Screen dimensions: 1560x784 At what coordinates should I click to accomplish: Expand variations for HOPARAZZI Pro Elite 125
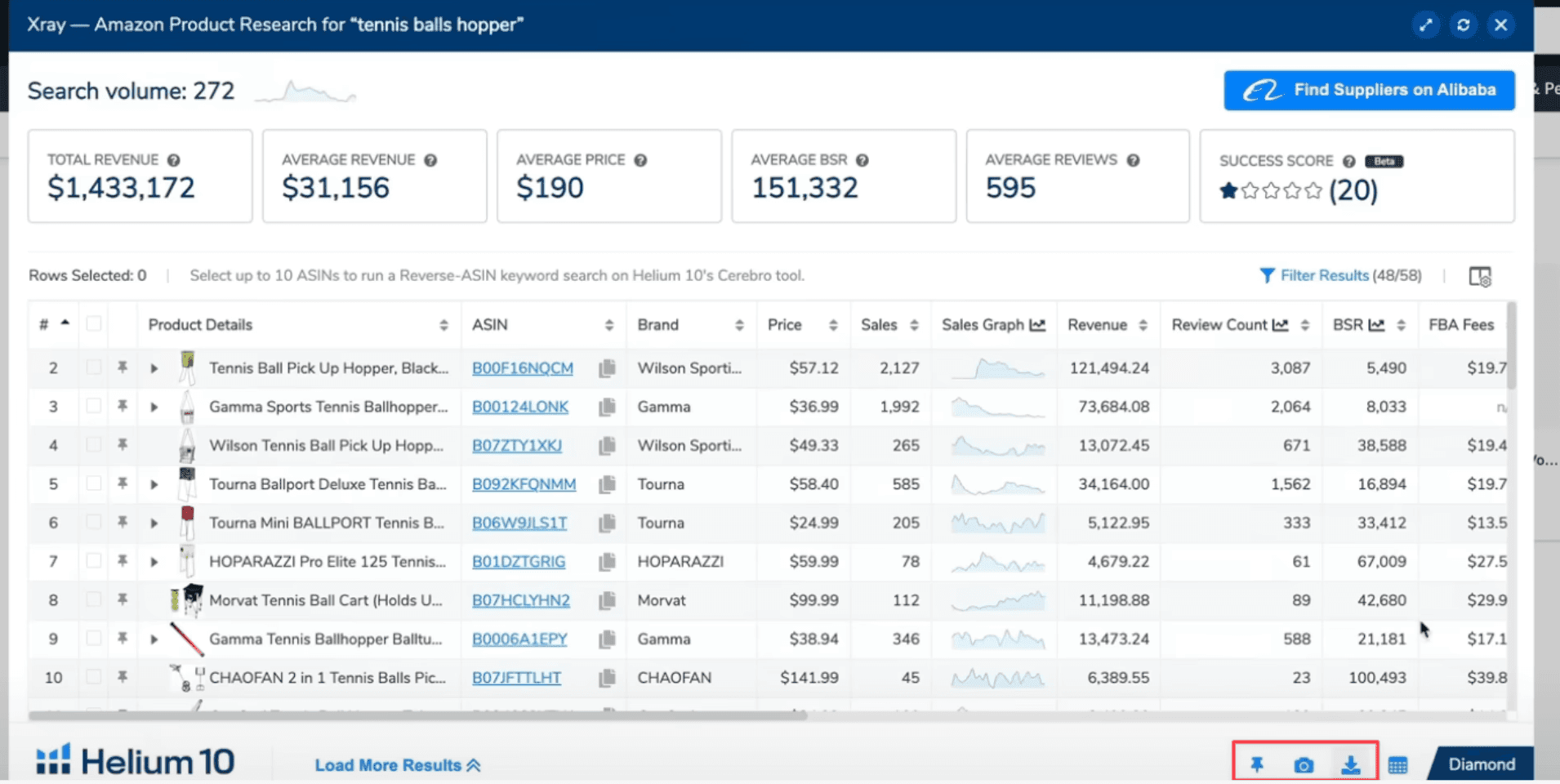point(154,562)
